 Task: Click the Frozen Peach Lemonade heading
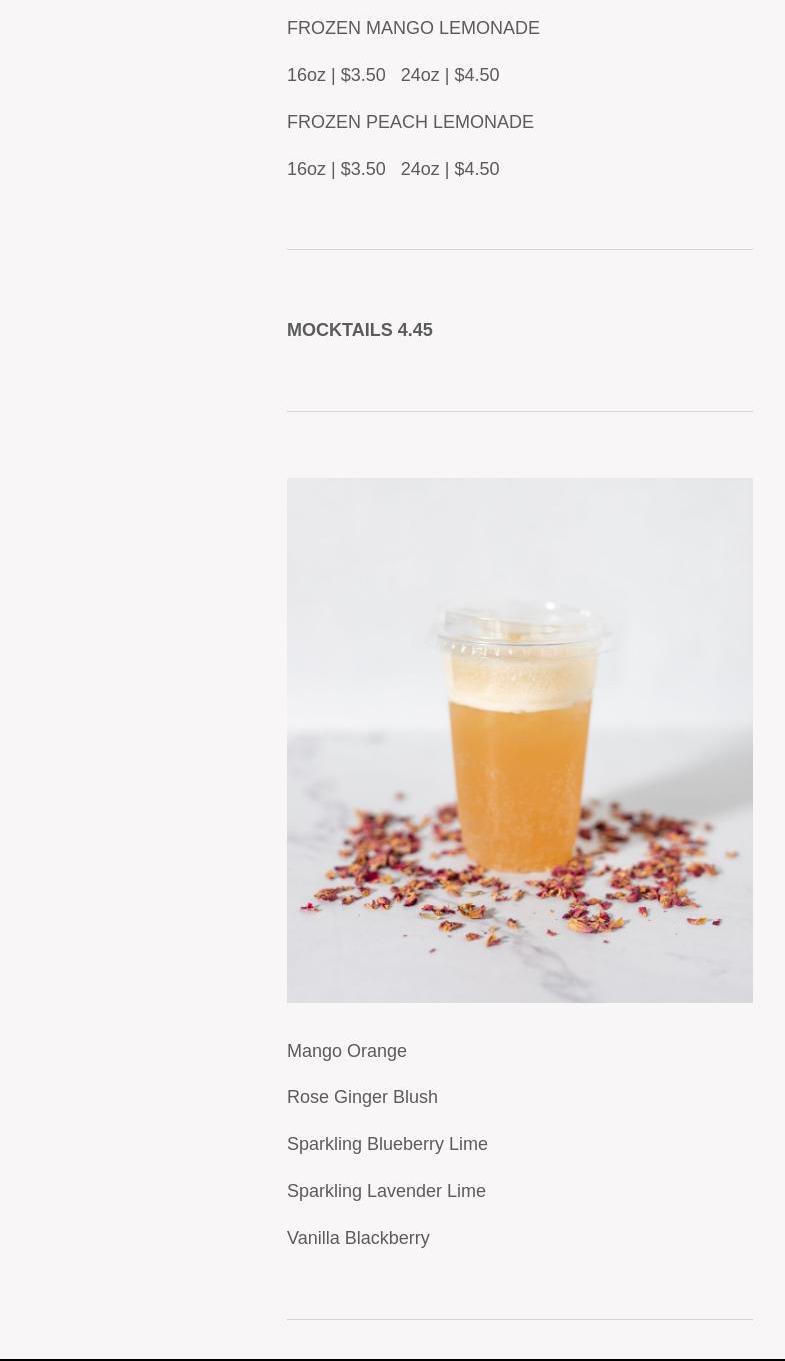(x=410, y=122)
